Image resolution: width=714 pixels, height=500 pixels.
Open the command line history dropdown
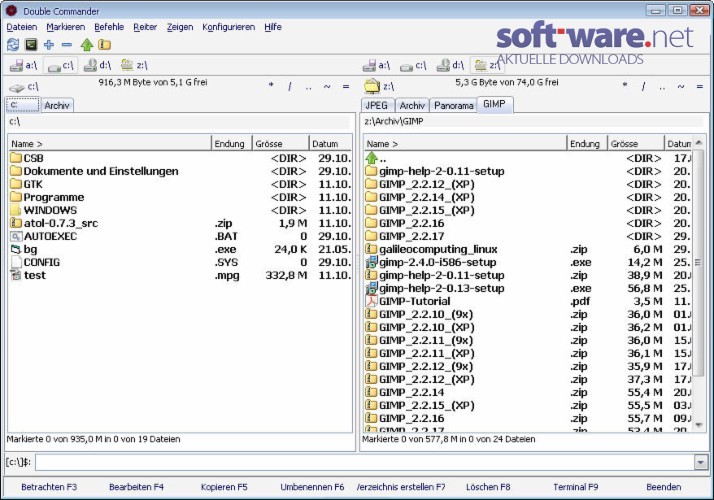tap(700, 463)
